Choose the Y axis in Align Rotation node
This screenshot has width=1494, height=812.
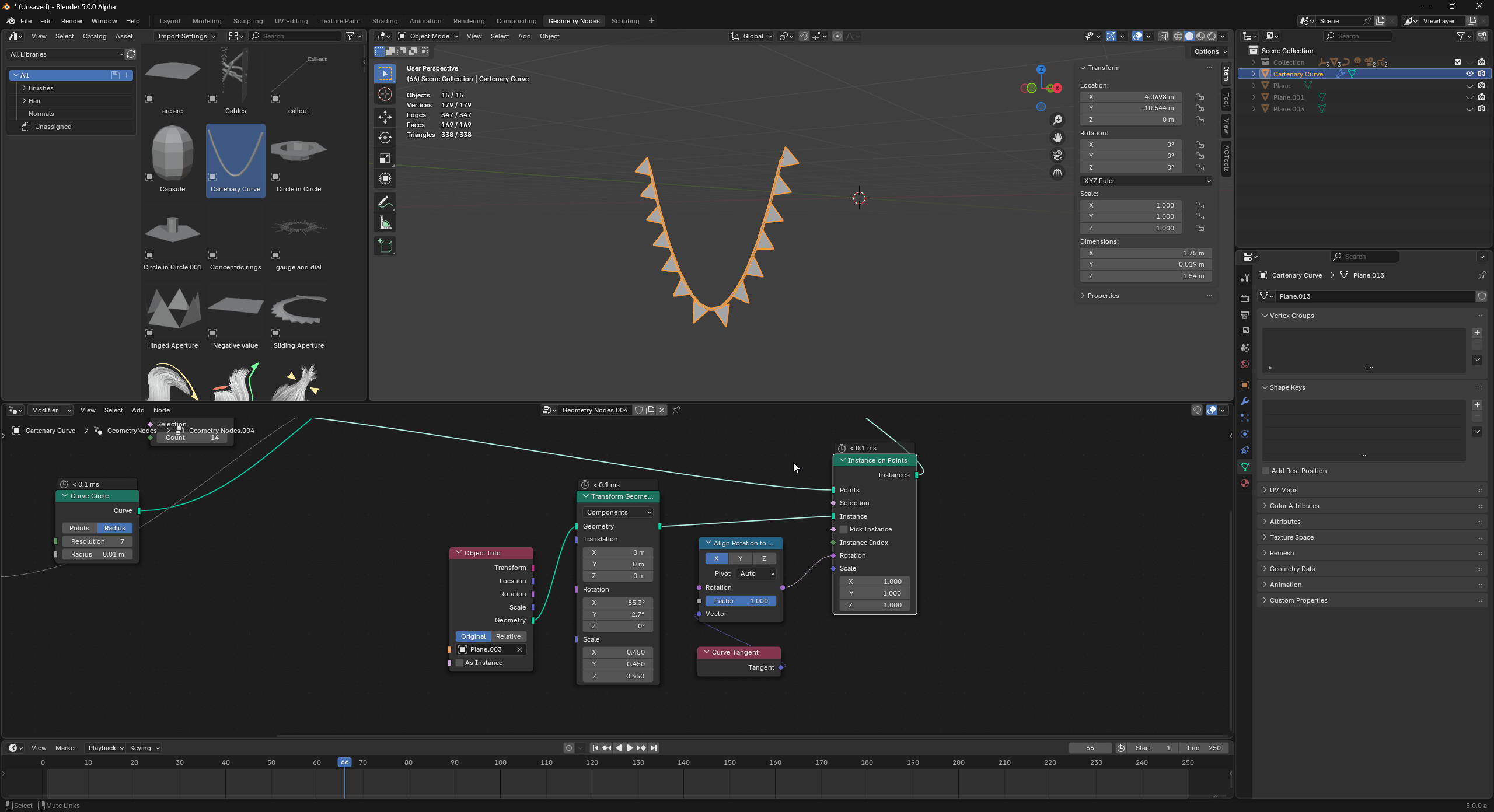point(741,558)
